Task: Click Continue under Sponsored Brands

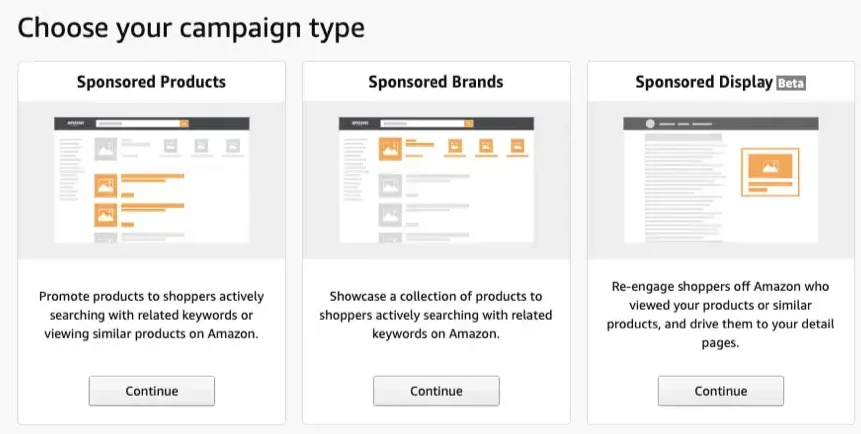Action: (436, 391)
